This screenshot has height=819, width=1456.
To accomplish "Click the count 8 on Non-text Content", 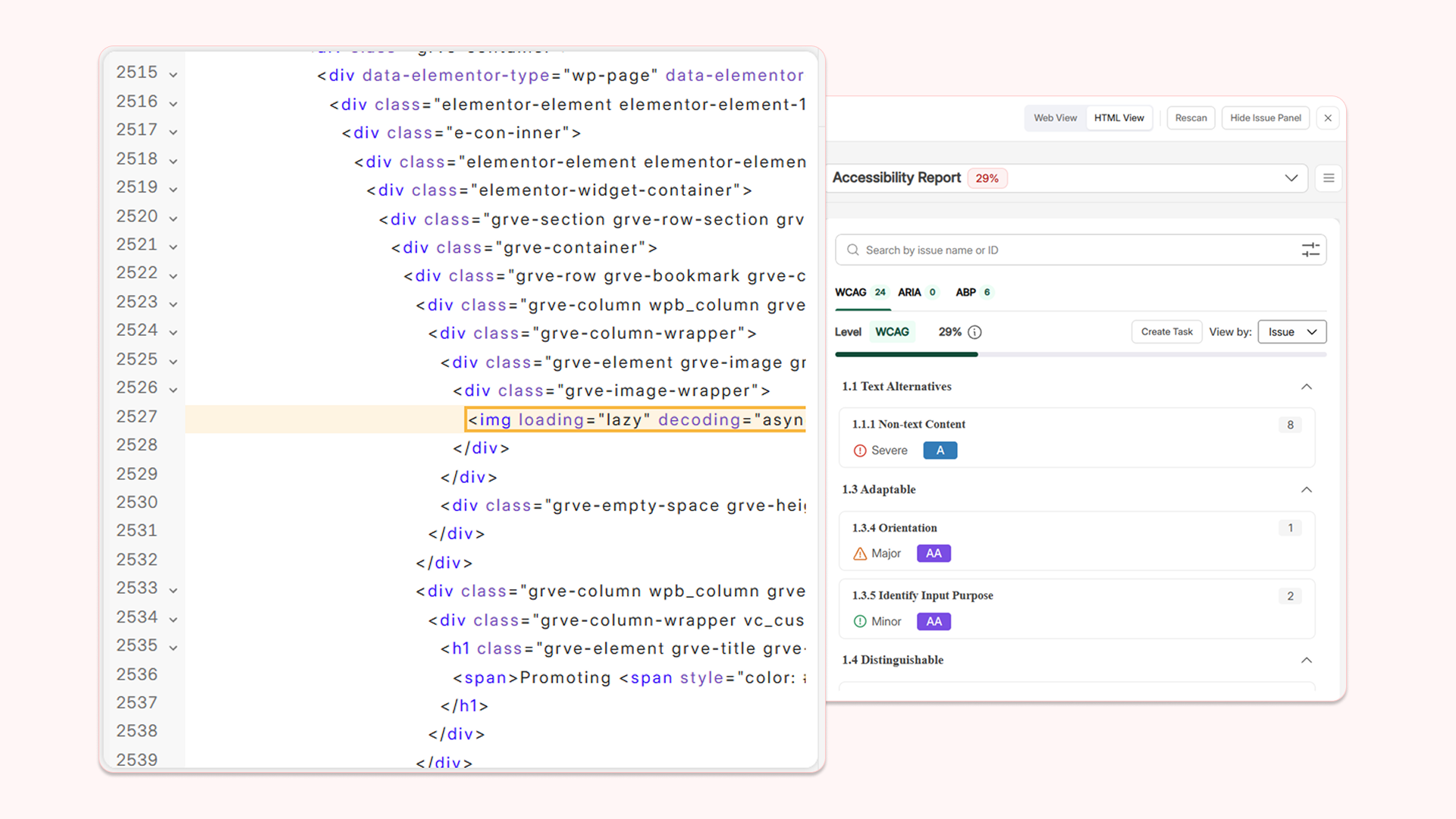I will (1290, 425).
